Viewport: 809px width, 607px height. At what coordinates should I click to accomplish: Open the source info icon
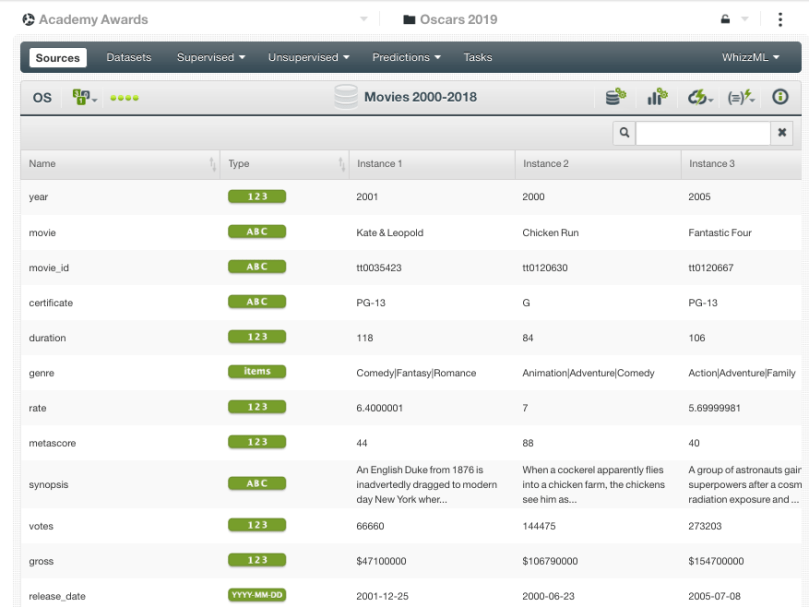coord(780,97)
